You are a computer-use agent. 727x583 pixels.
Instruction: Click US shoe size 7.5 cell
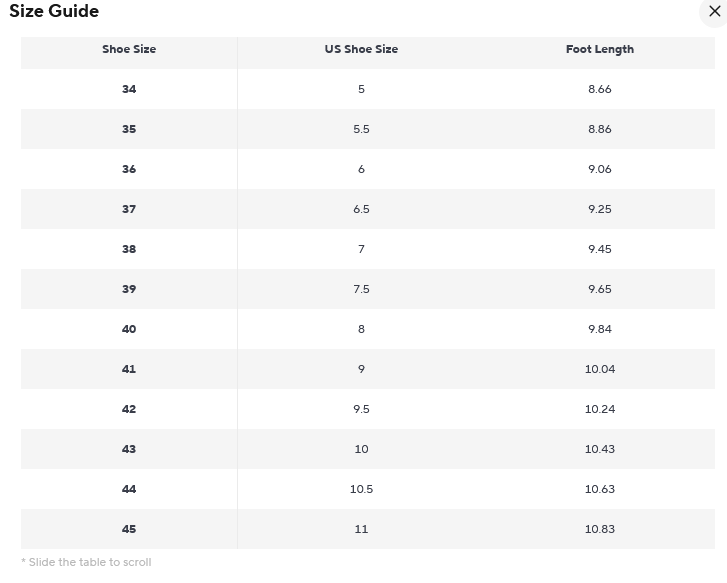pos(361,289)
